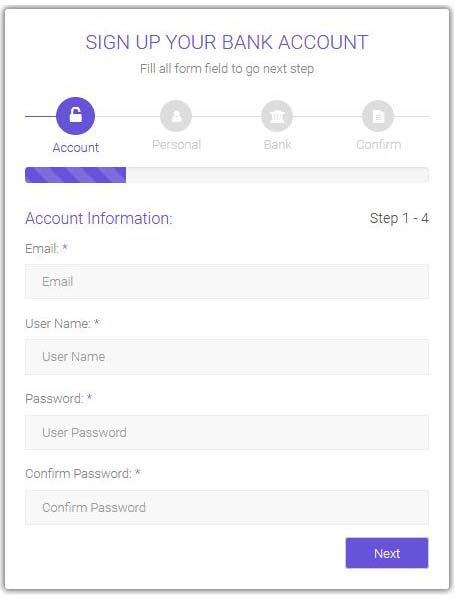Click the Next button
455x600 pixels.
click(387, 553)
